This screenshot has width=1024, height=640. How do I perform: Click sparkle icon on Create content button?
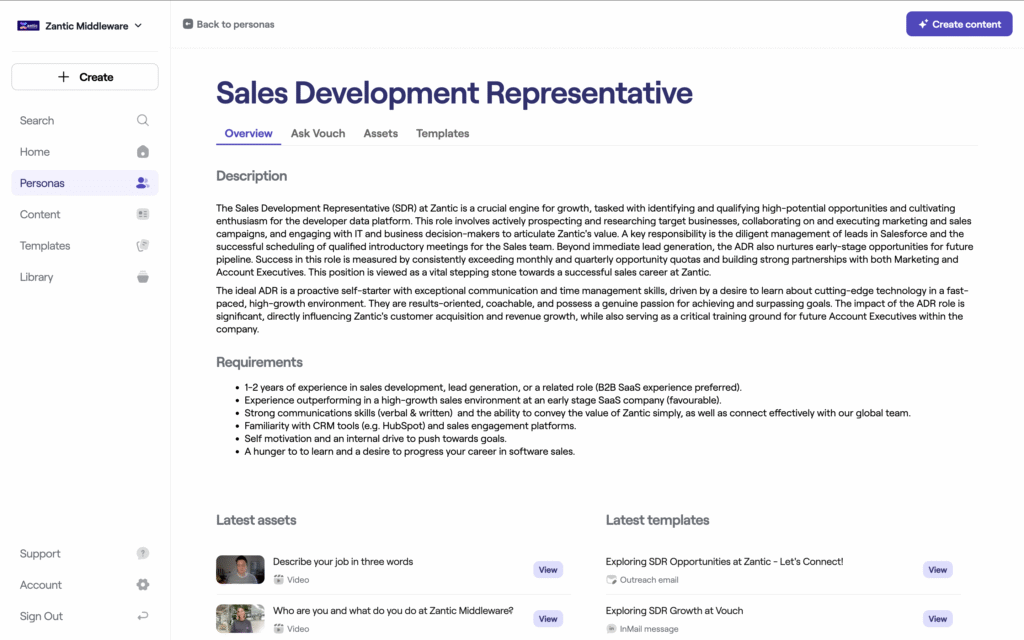point(923,24)
